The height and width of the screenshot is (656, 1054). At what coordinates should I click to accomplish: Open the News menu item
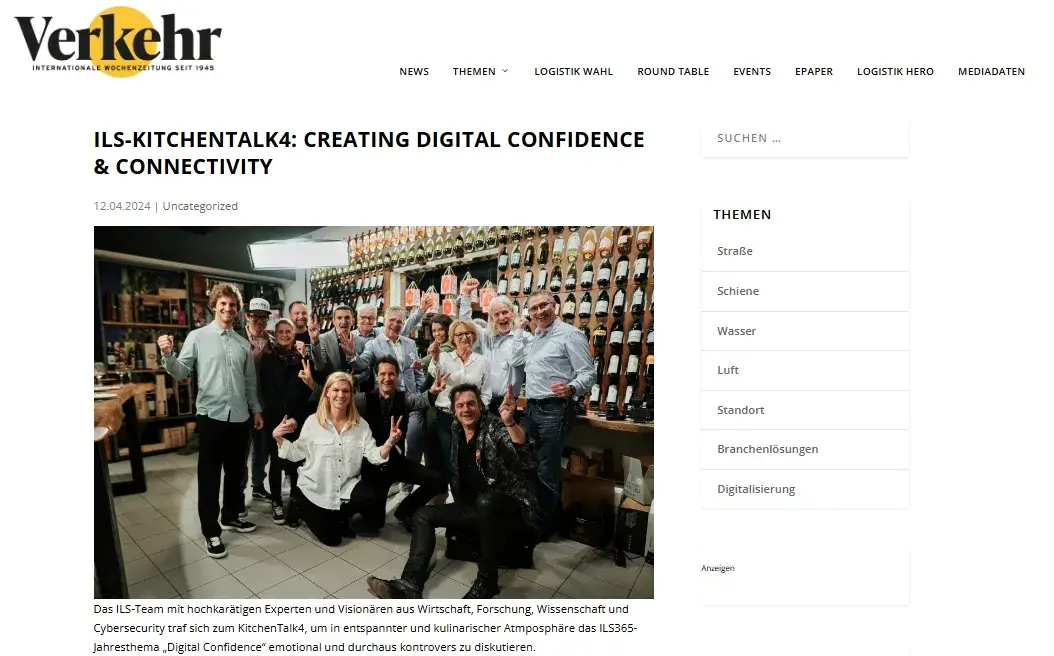tap(414, 71)
